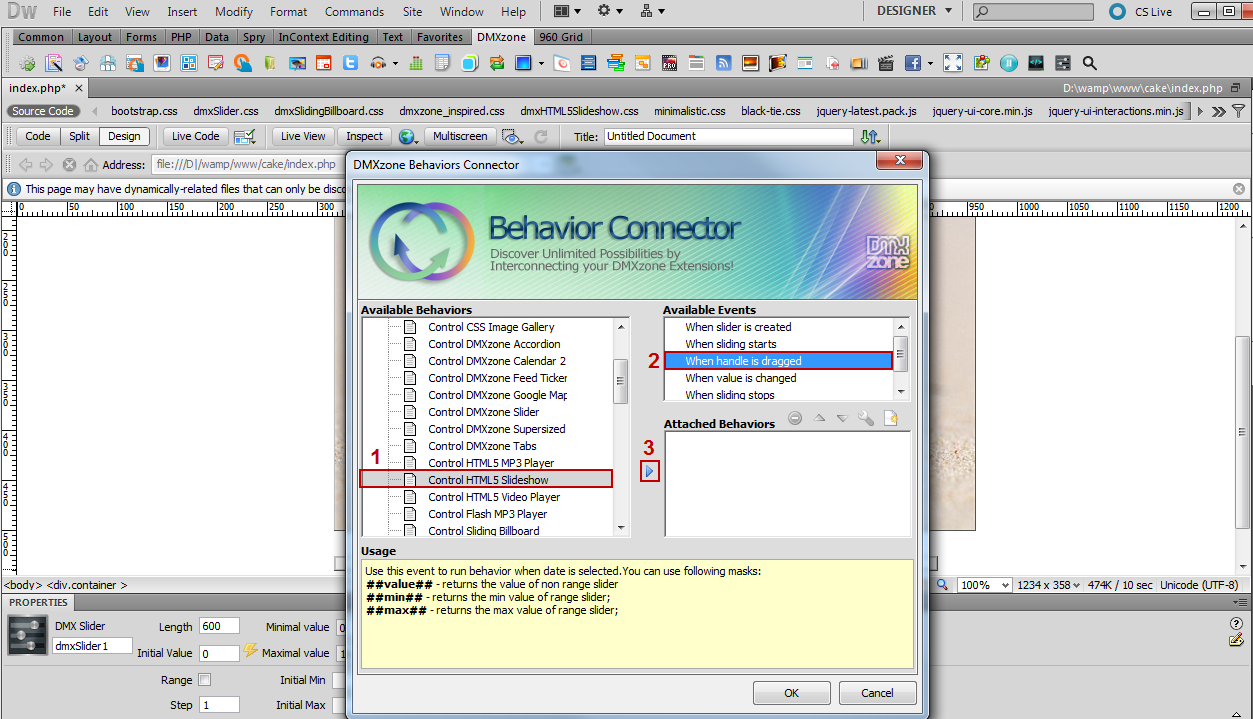The width and height of the screenshot is (1253, 719).
Task: Click the Length input field
Action: click(219, 626)
